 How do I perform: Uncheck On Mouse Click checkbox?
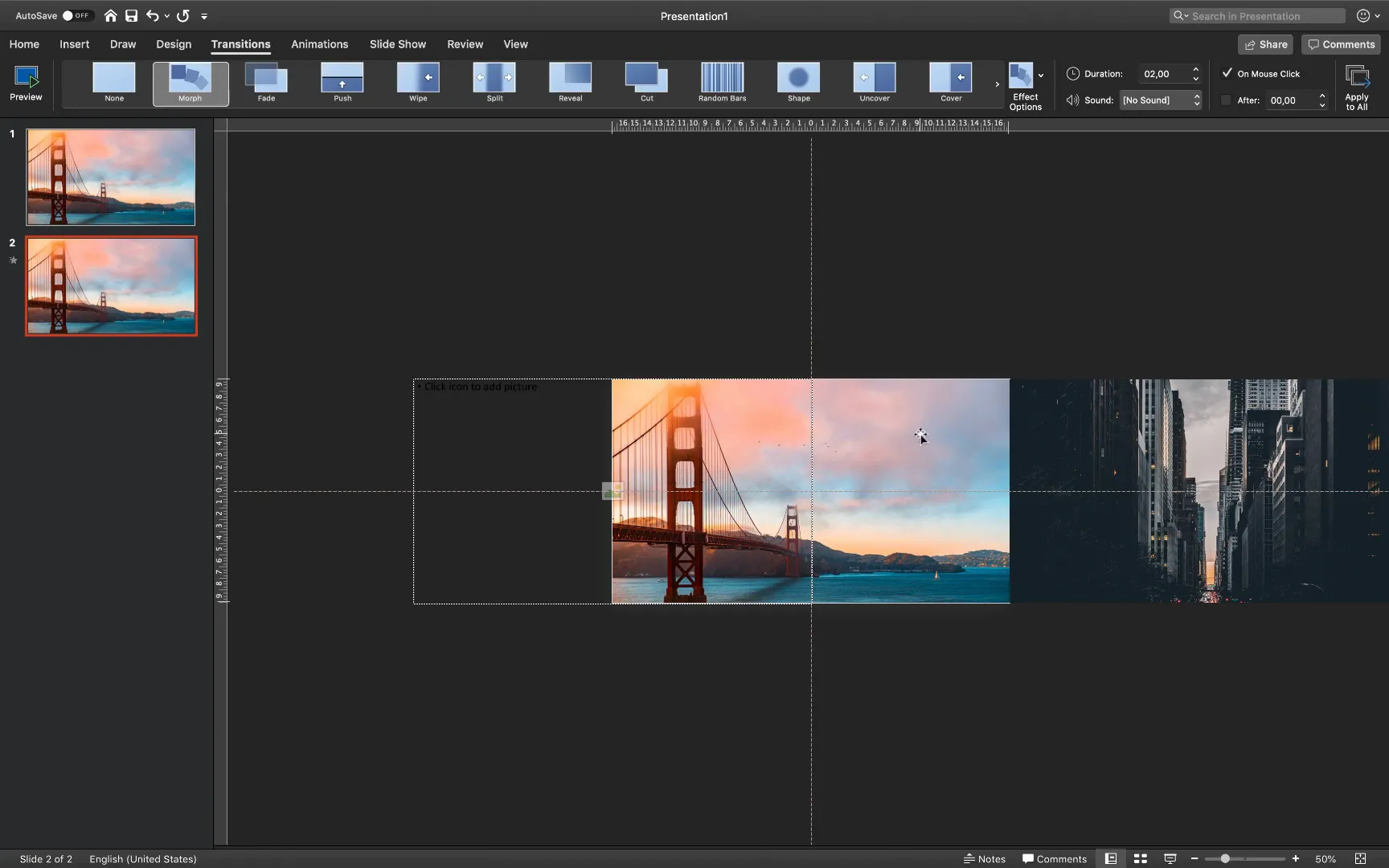tap(1227, 73)
